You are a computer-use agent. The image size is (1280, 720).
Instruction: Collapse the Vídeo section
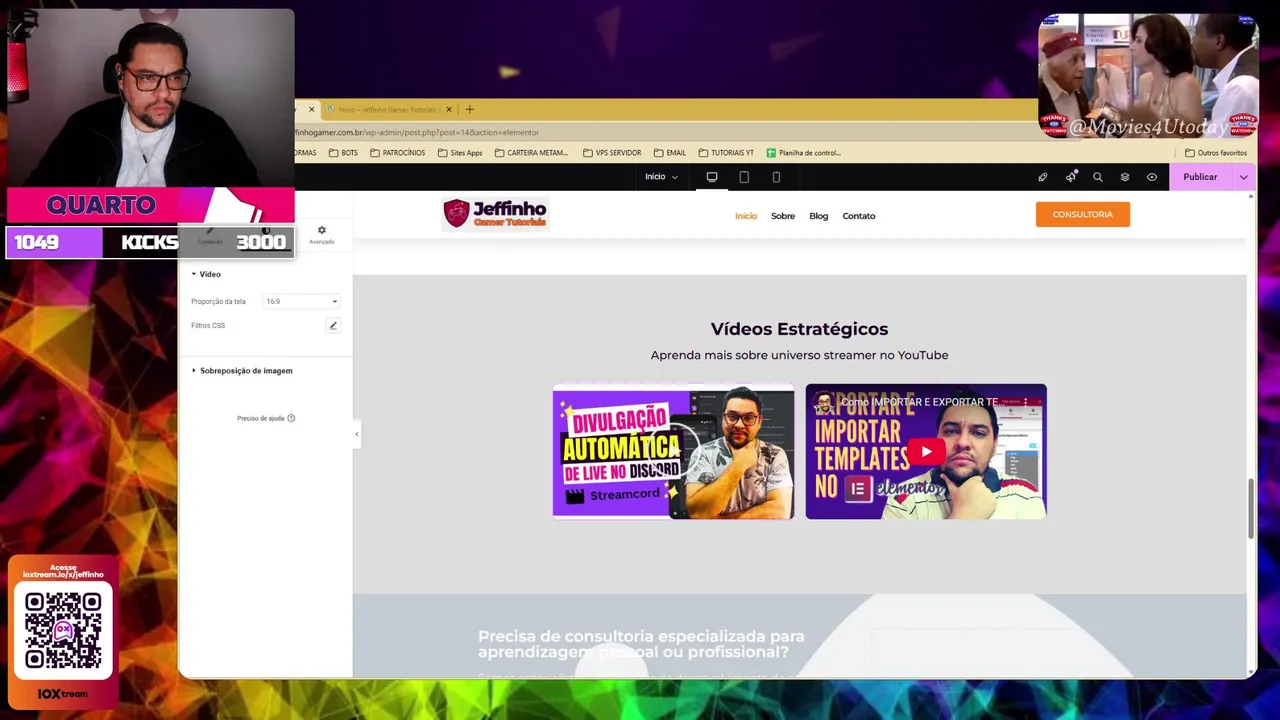pos(206,274)
